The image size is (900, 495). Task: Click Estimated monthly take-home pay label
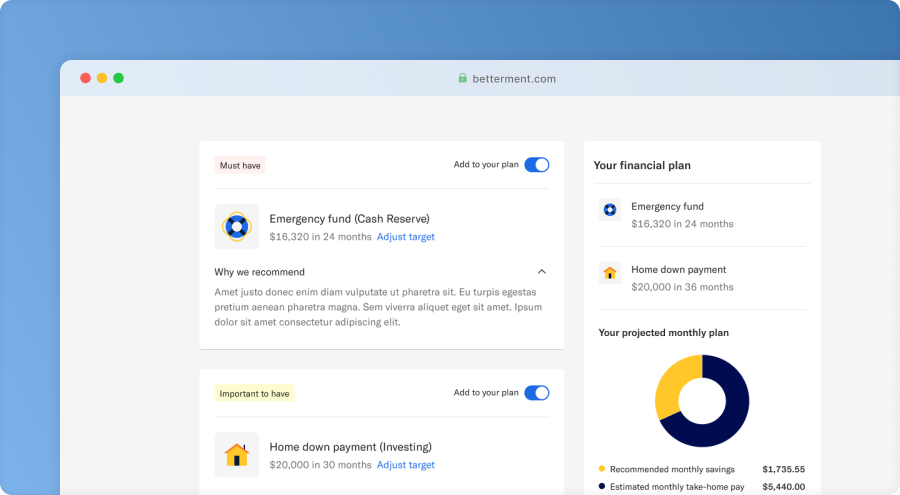click(677, 486)
